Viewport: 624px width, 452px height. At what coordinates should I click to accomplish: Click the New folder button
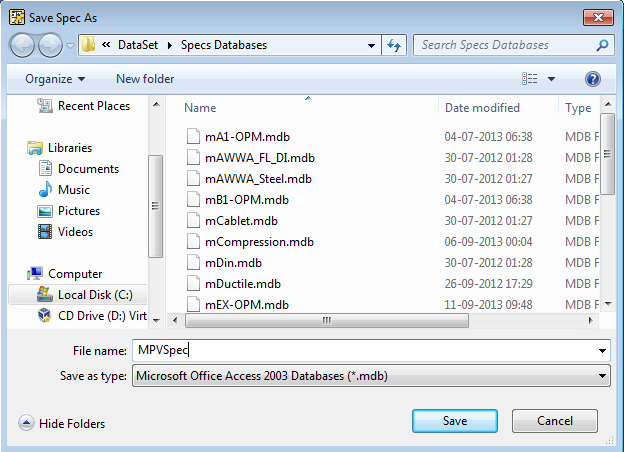pyautogui.click(x=145, y=79)
